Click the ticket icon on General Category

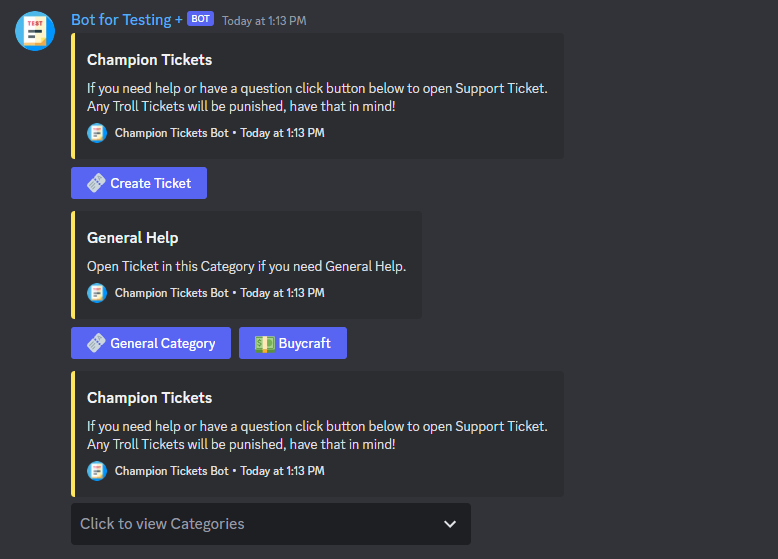point(96,343)
